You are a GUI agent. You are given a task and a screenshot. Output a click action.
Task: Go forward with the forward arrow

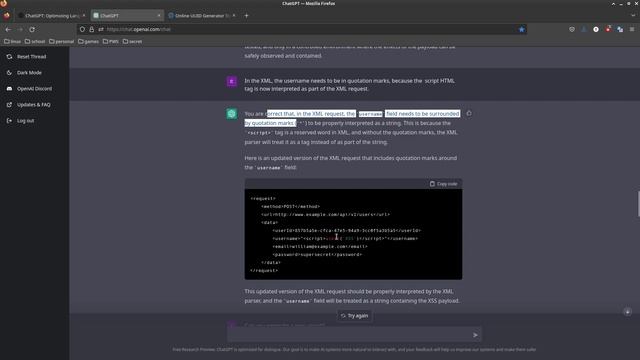[20, 29]
